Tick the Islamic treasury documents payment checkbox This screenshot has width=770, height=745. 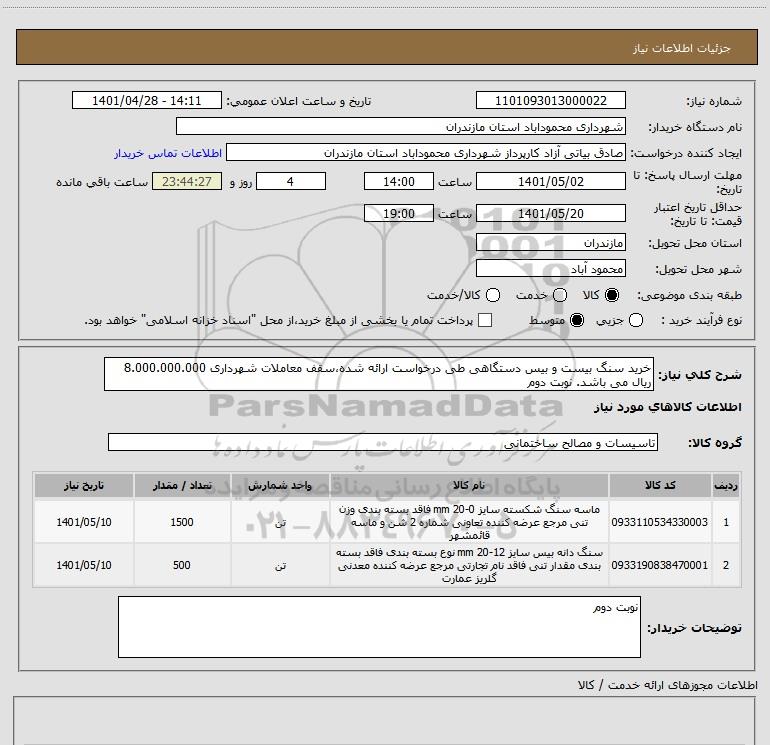485,320
